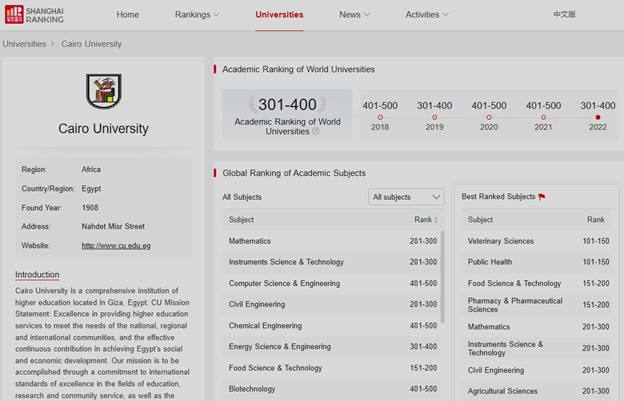The height and width of the screenshot is (401, 624).
Task: Click the Region value Africa
Action: click(91, 169)
